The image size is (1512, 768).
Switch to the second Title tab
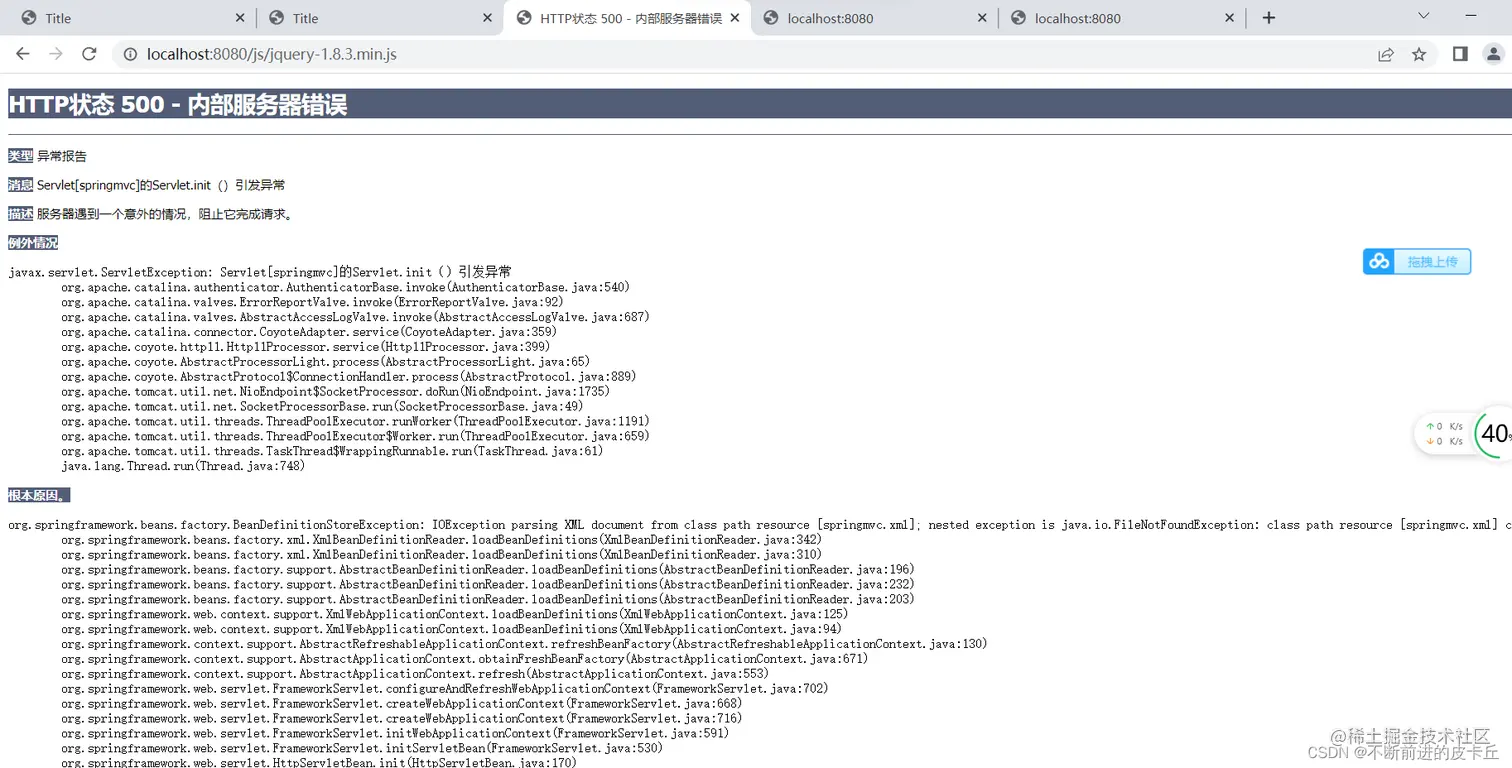coord(378,18)
